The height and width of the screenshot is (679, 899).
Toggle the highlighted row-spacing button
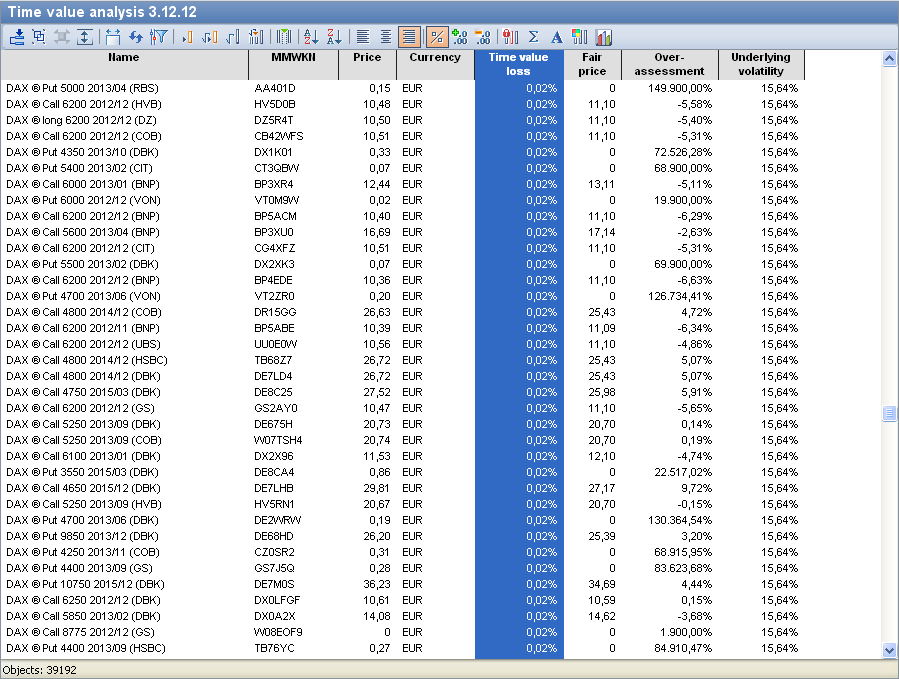[x=409, y=37]
